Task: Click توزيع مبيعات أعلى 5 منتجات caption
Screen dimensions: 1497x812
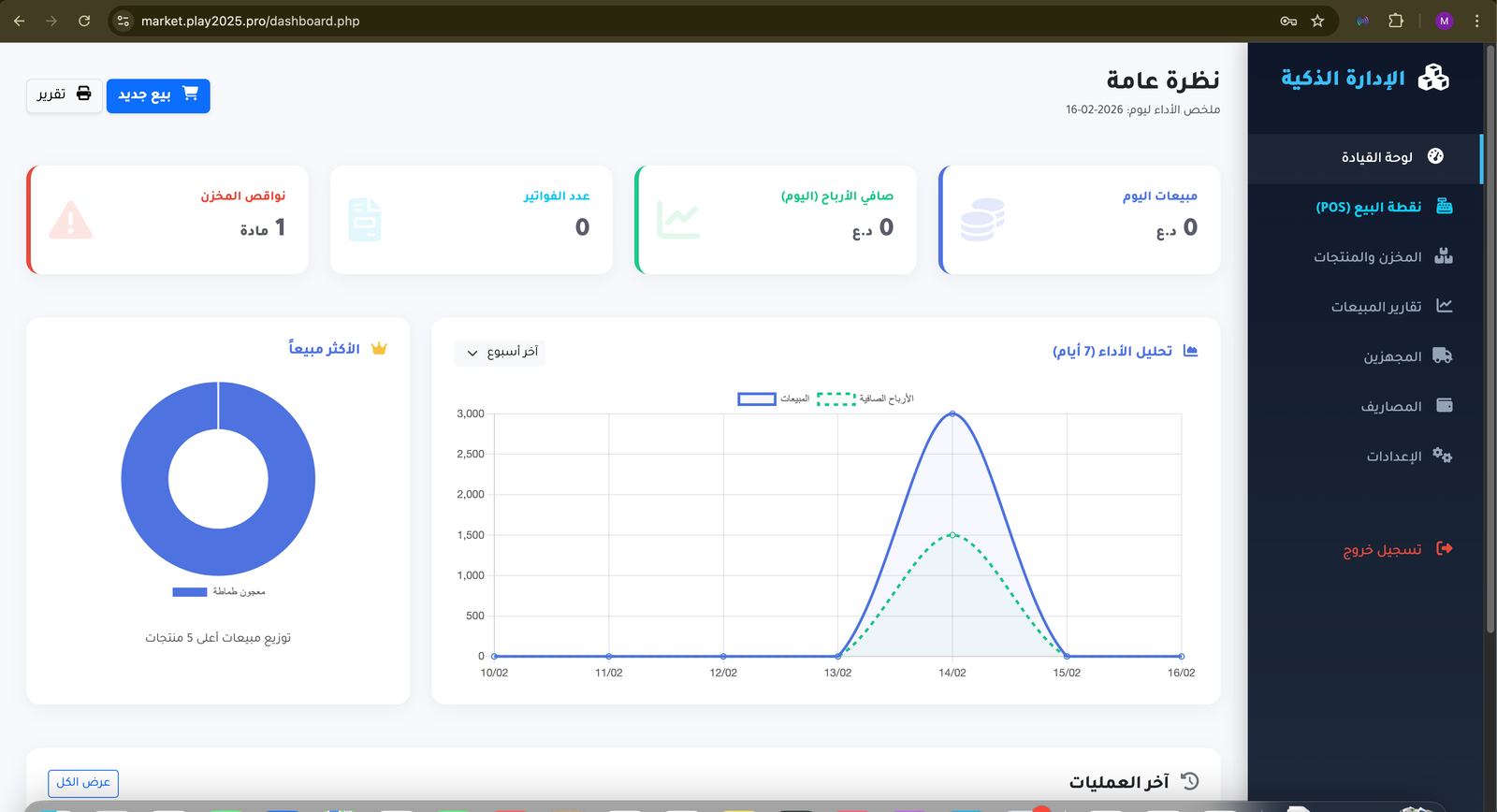Action: tap(218, 637)
